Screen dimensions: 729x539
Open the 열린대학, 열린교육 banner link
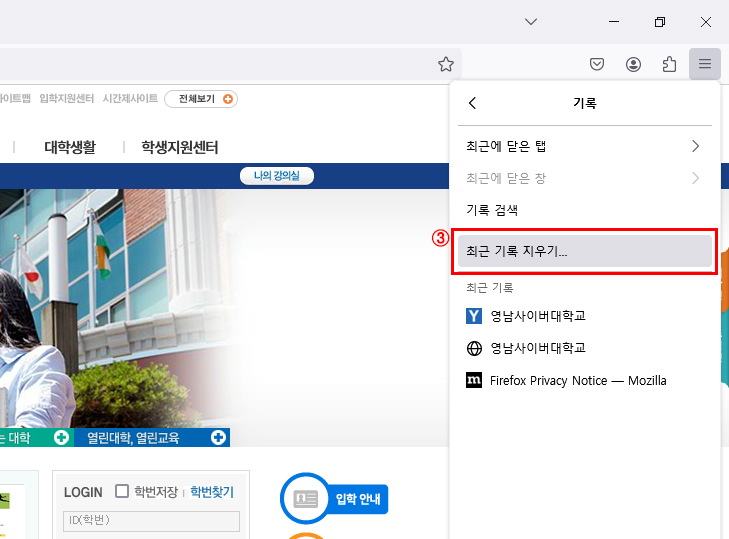[x=133, y=438]
